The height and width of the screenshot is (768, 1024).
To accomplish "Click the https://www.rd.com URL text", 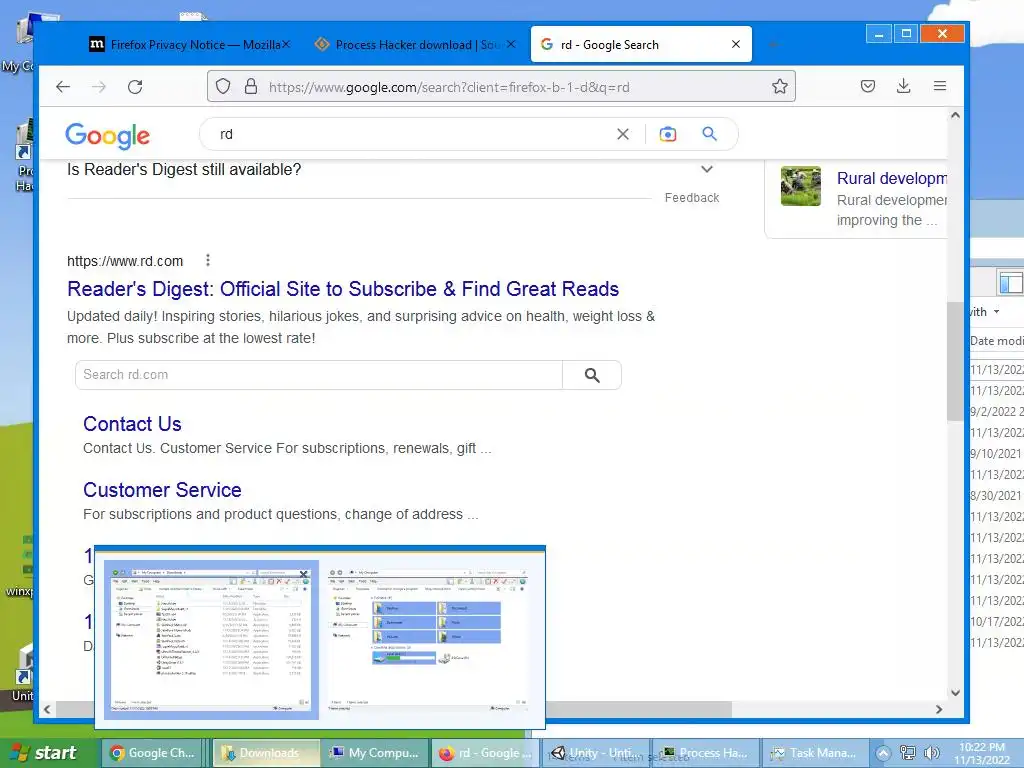I will (x=125, y=261).
